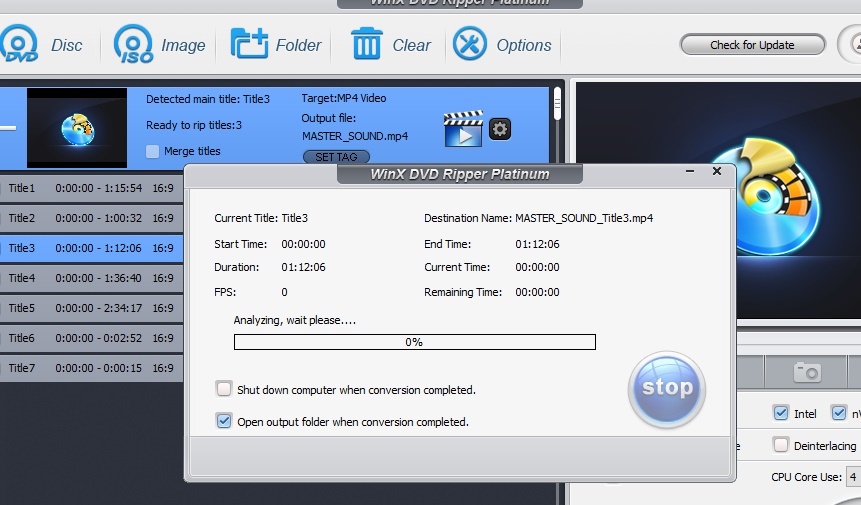
Task: Open the gear settings for output
Action: coord(500,129)
